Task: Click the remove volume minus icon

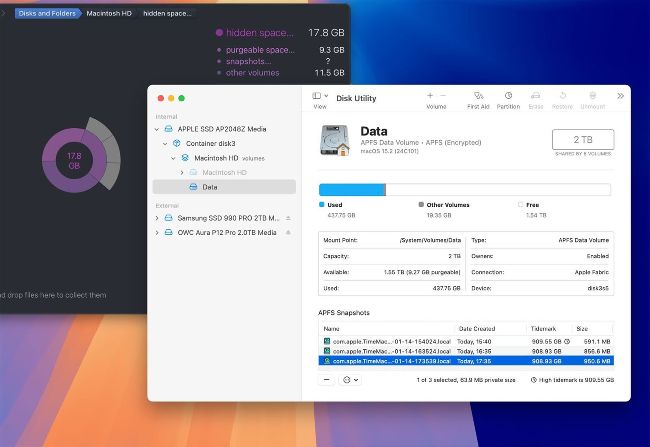Action: [444, 95]
